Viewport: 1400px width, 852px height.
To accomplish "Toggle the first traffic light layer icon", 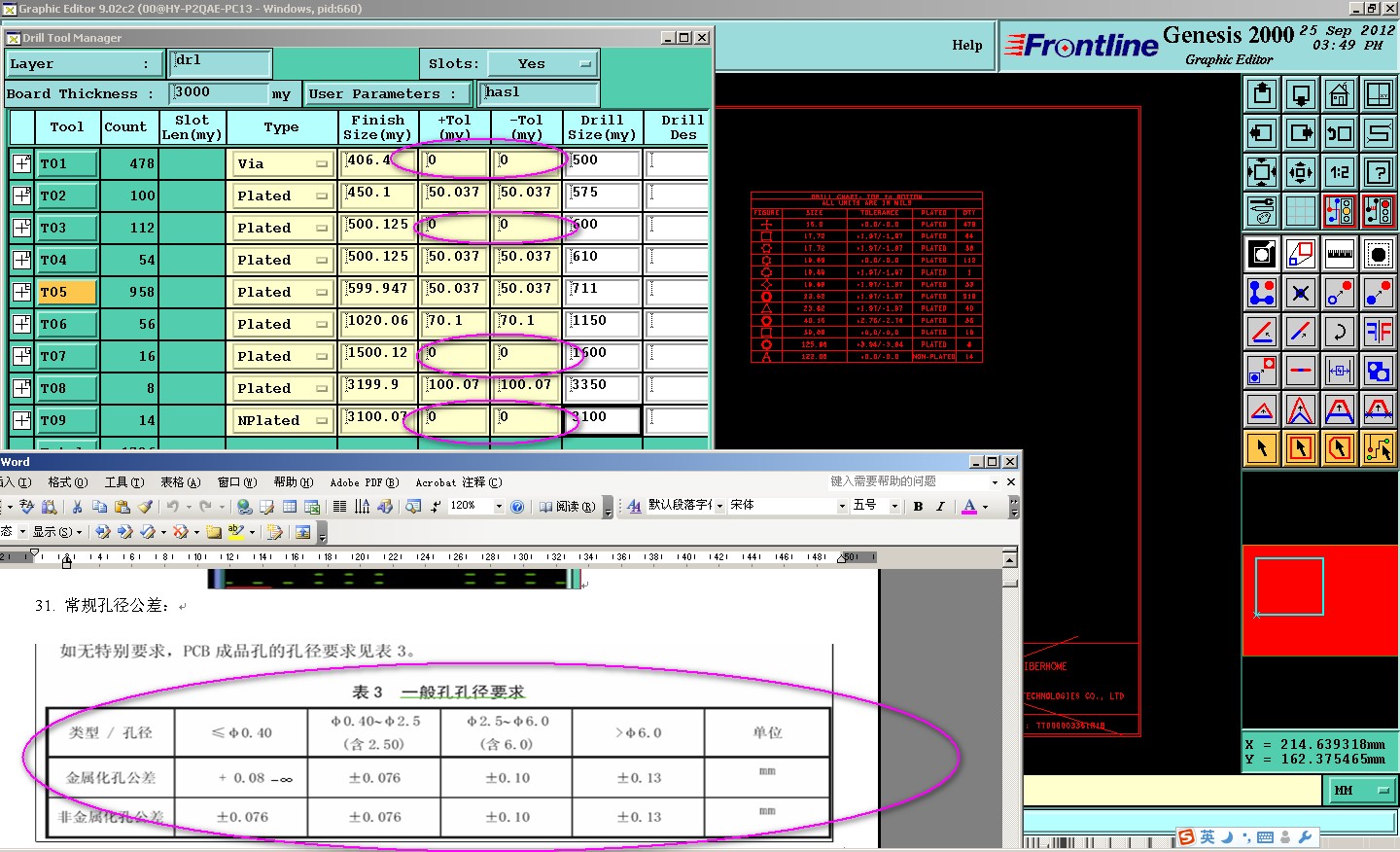I will click(1340, 211).
